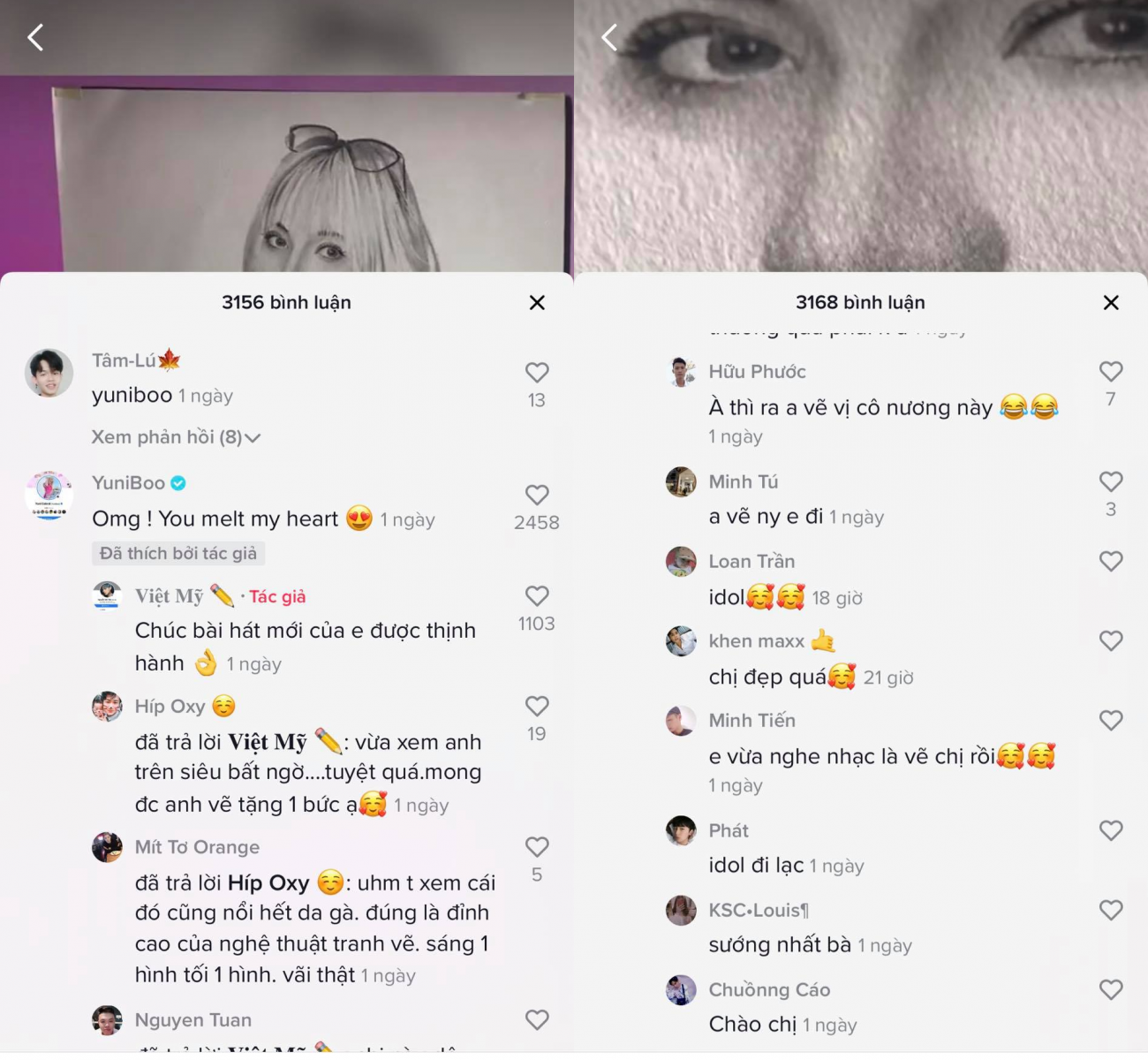The width and height of the screenshot is (1148, 1060).
Task: Heart Mít Tơ Orange's reply
Action: click(537, 847)
